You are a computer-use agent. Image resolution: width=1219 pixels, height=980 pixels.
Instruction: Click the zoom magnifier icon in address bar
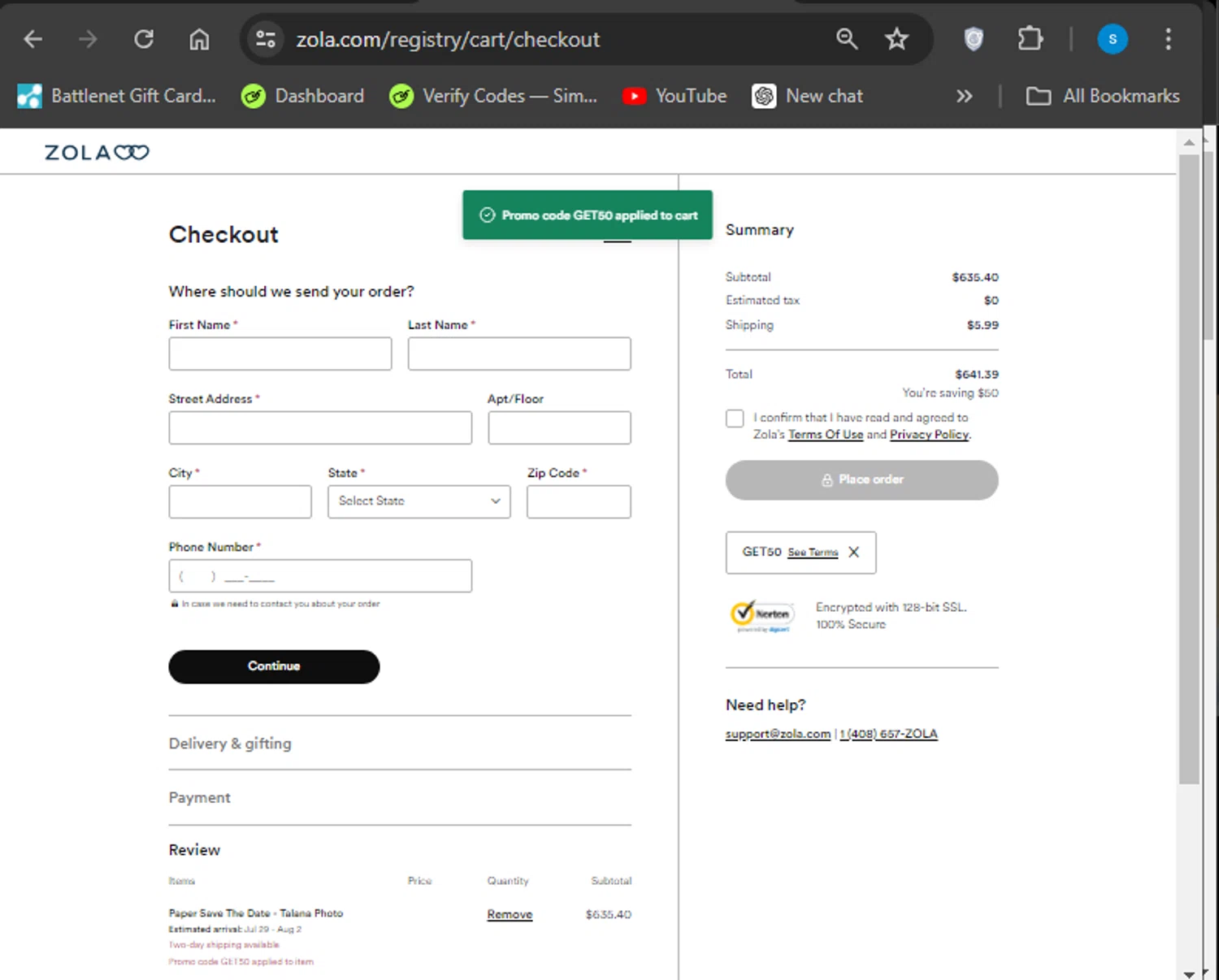[847, 38]
